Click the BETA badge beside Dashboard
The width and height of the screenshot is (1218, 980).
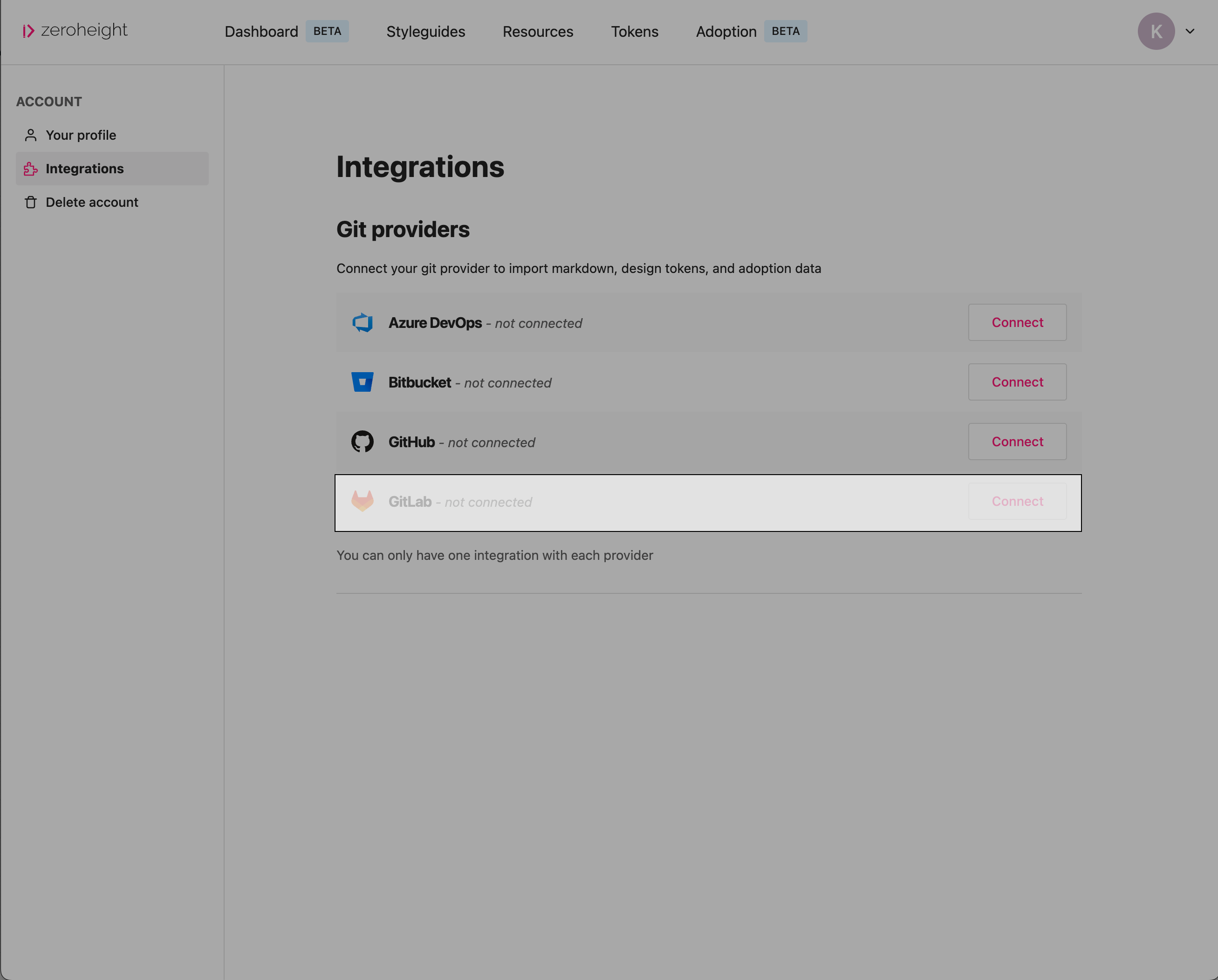tap(327, 31)
